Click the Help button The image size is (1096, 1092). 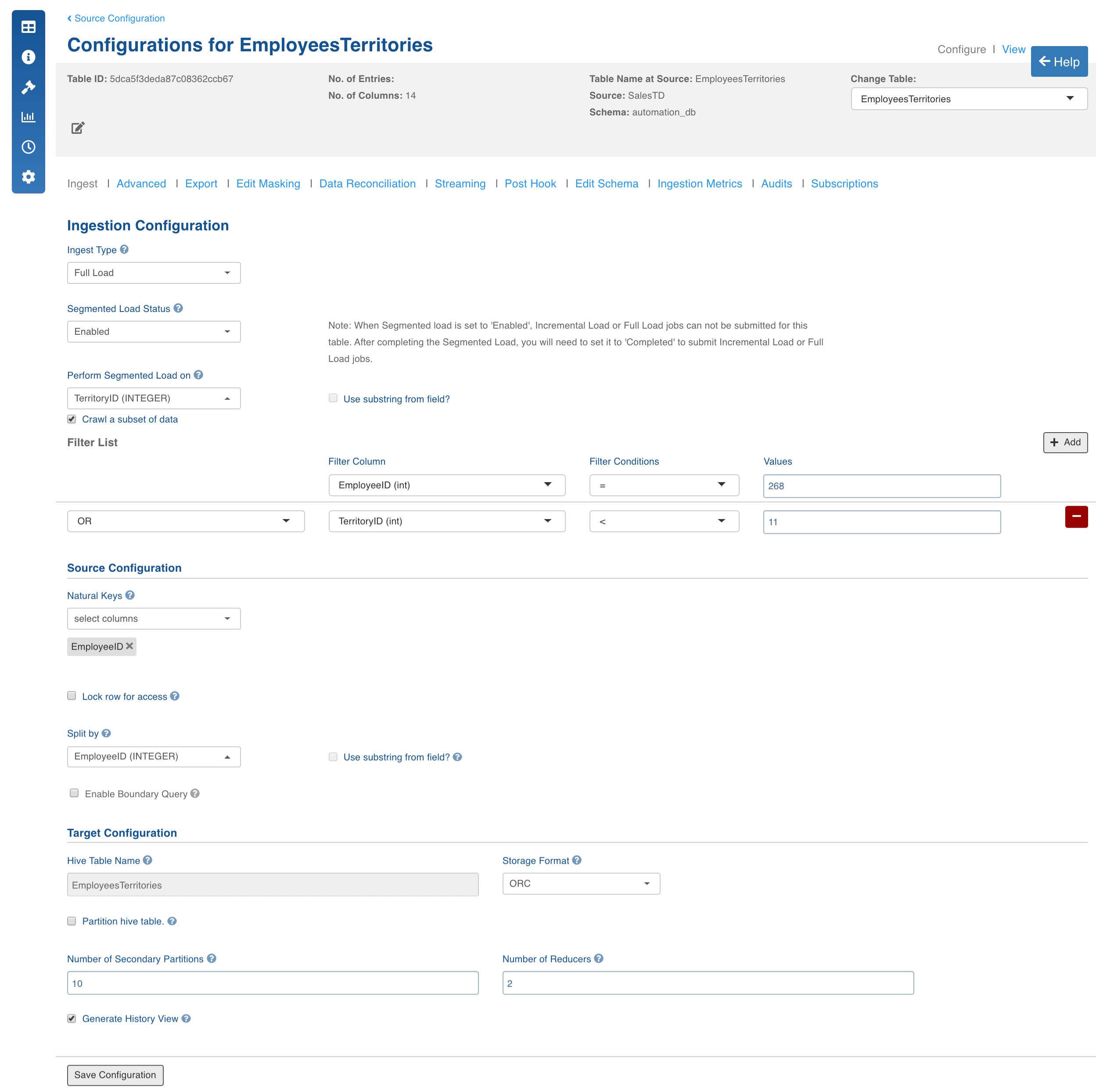pyautogui.click(x=1059, y=61)
